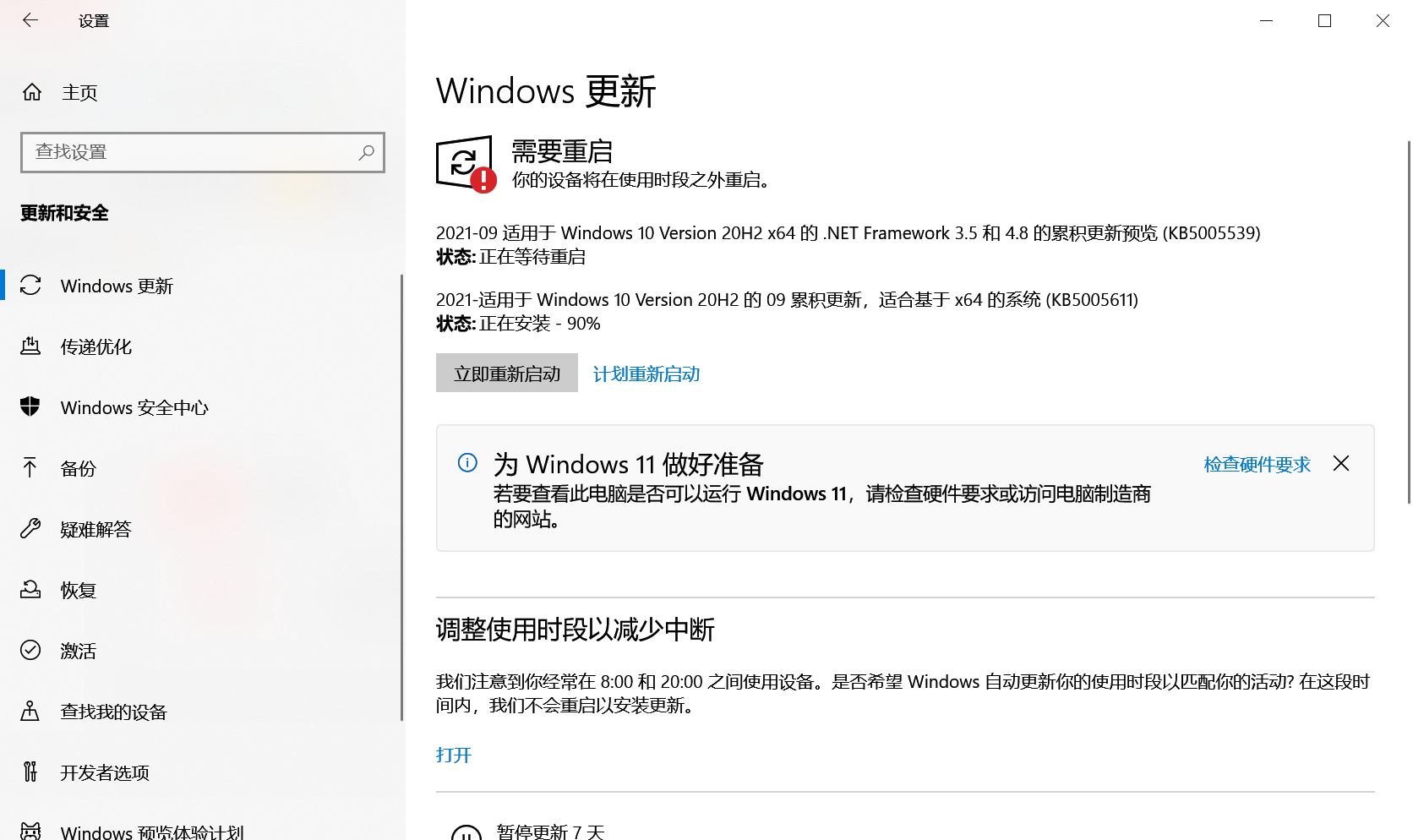Click the 检查硬件要求 link

[1257, 464]
